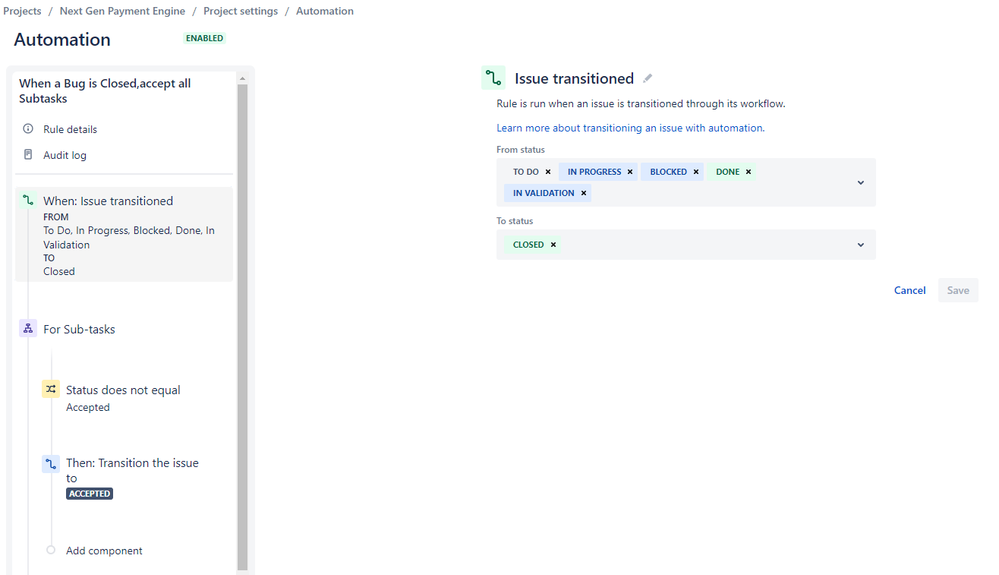Go to Projects breadcrumb
The height and width of the screenshot is (575, 999).
point(22,11)
